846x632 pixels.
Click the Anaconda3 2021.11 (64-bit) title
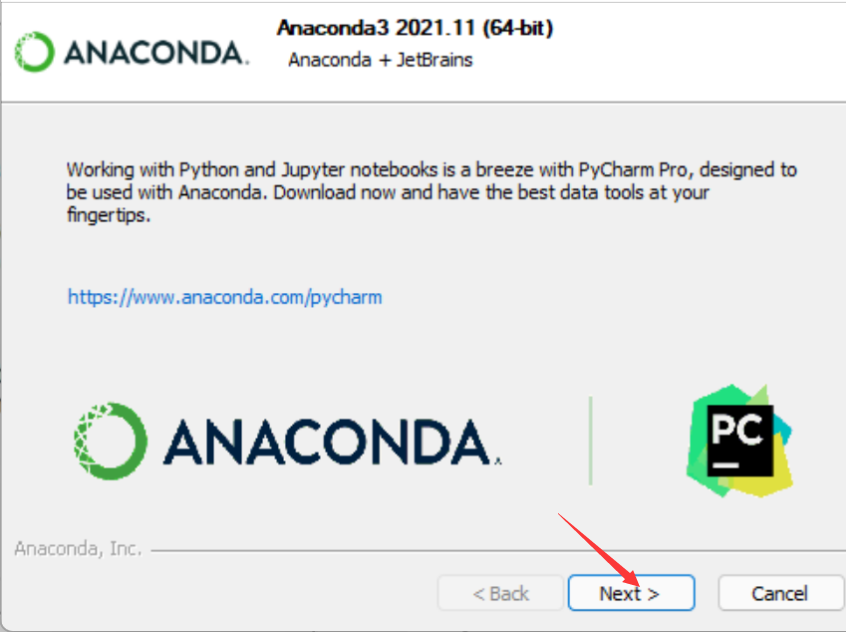pyautogui.click(x=415, y=28)
